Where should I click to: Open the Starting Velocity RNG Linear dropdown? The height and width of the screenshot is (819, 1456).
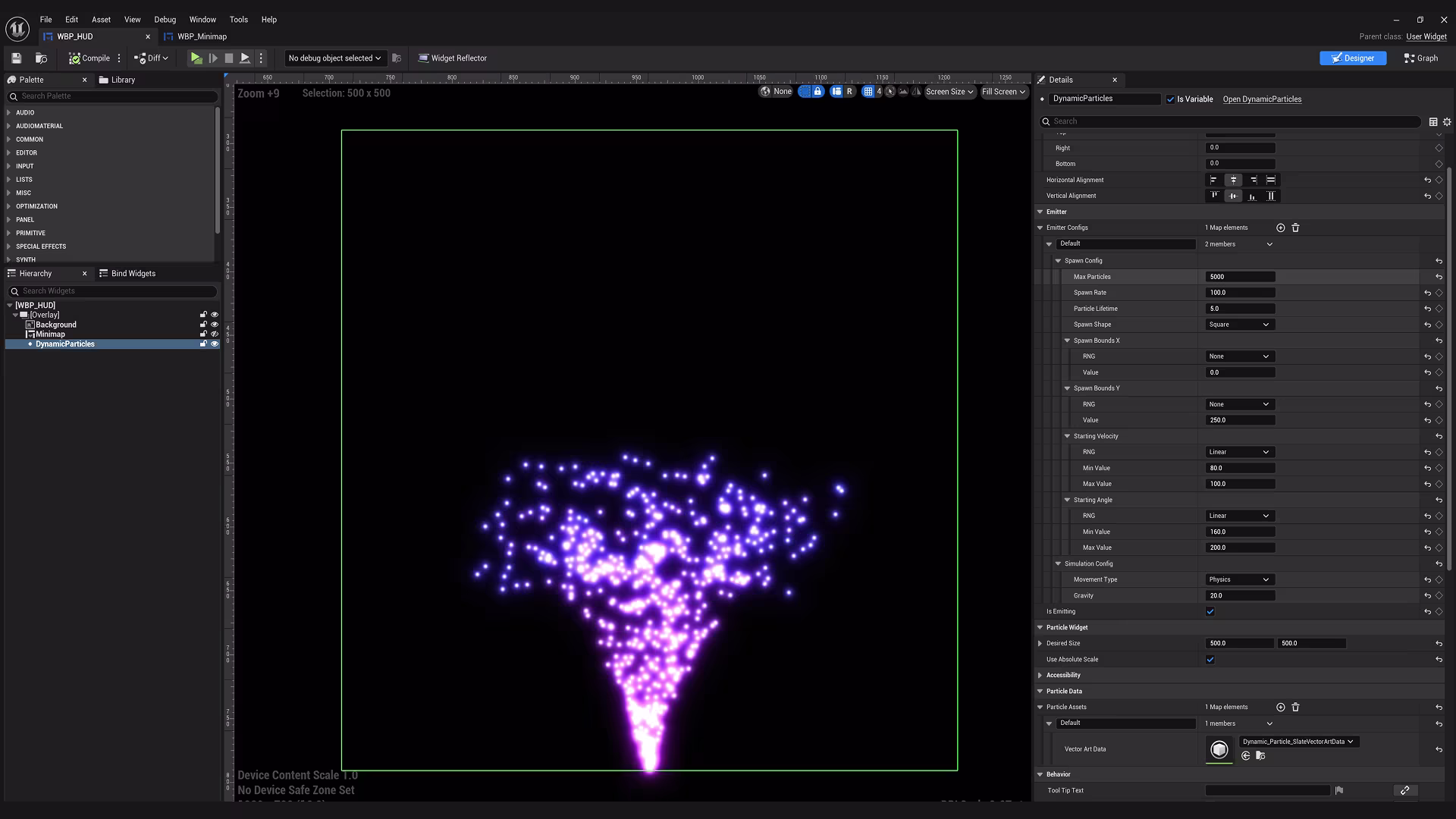1239,452
